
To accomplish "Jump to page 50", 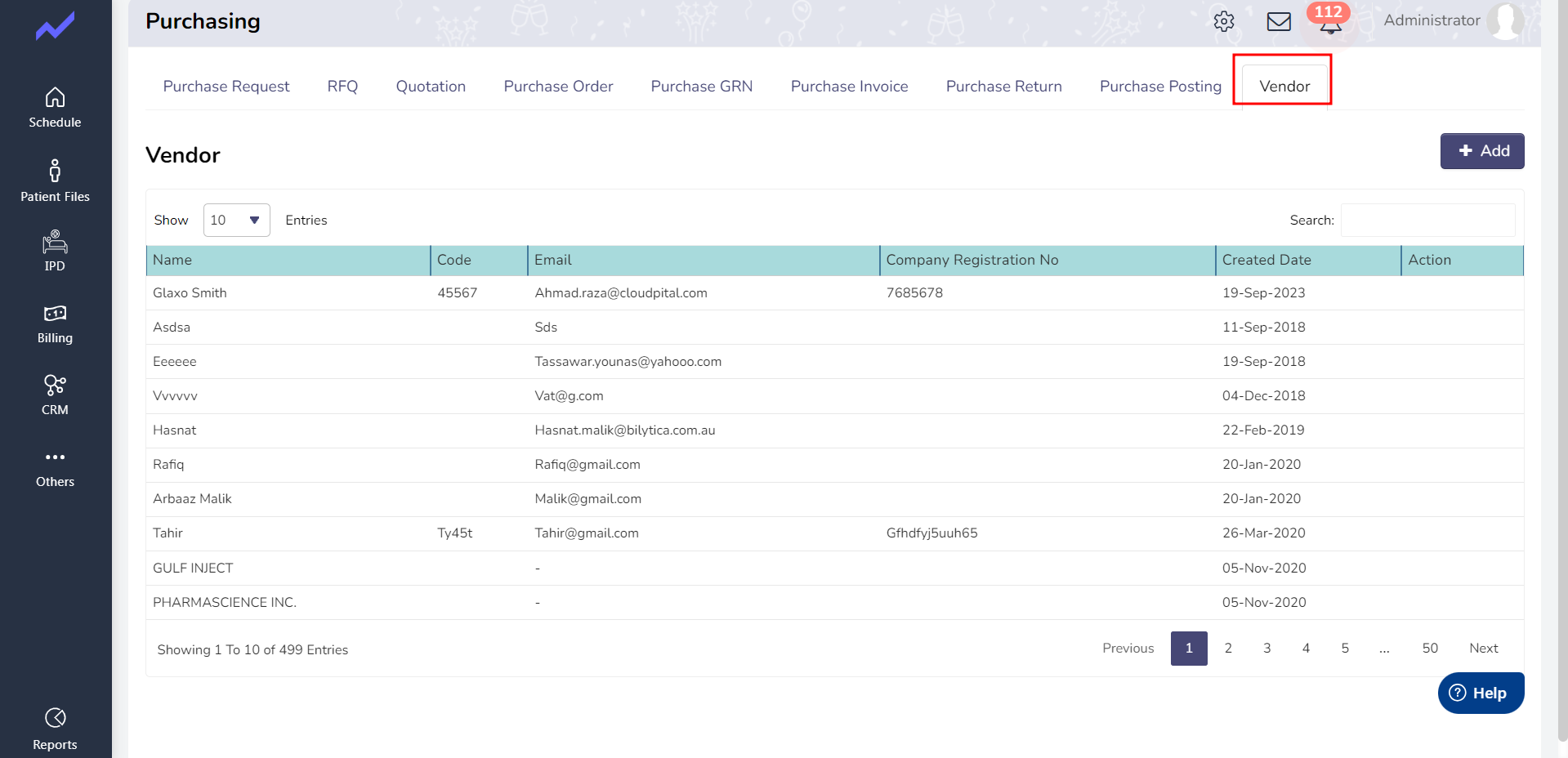I will pos(1430,649).
